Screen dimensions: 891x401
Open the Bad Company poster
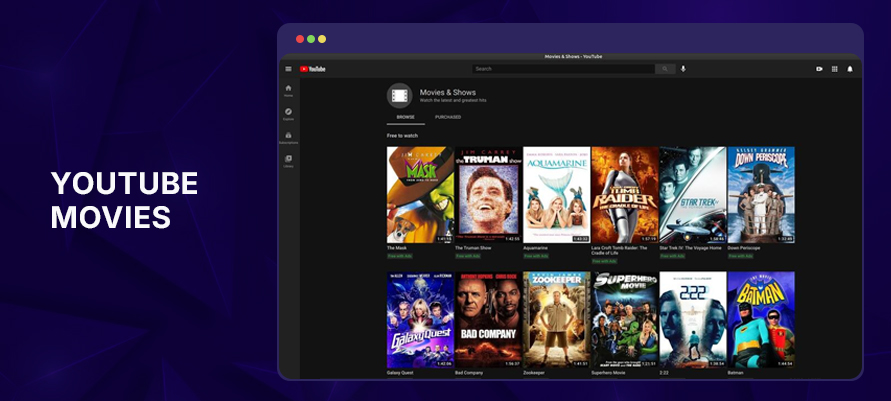point(488,320)
